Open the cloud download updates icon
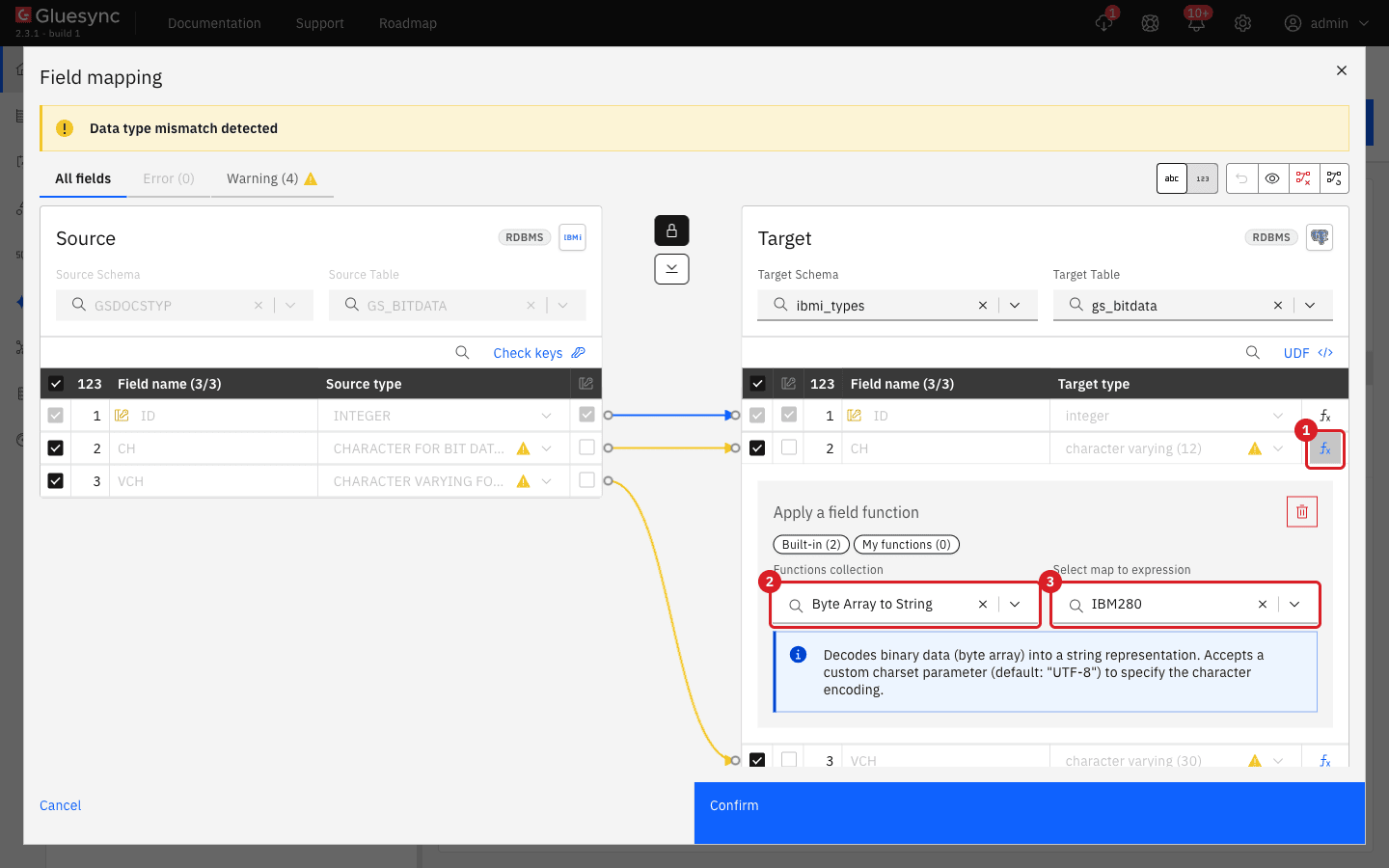The width and height of the screenshot is (1389, 868). coord(1104,23)
